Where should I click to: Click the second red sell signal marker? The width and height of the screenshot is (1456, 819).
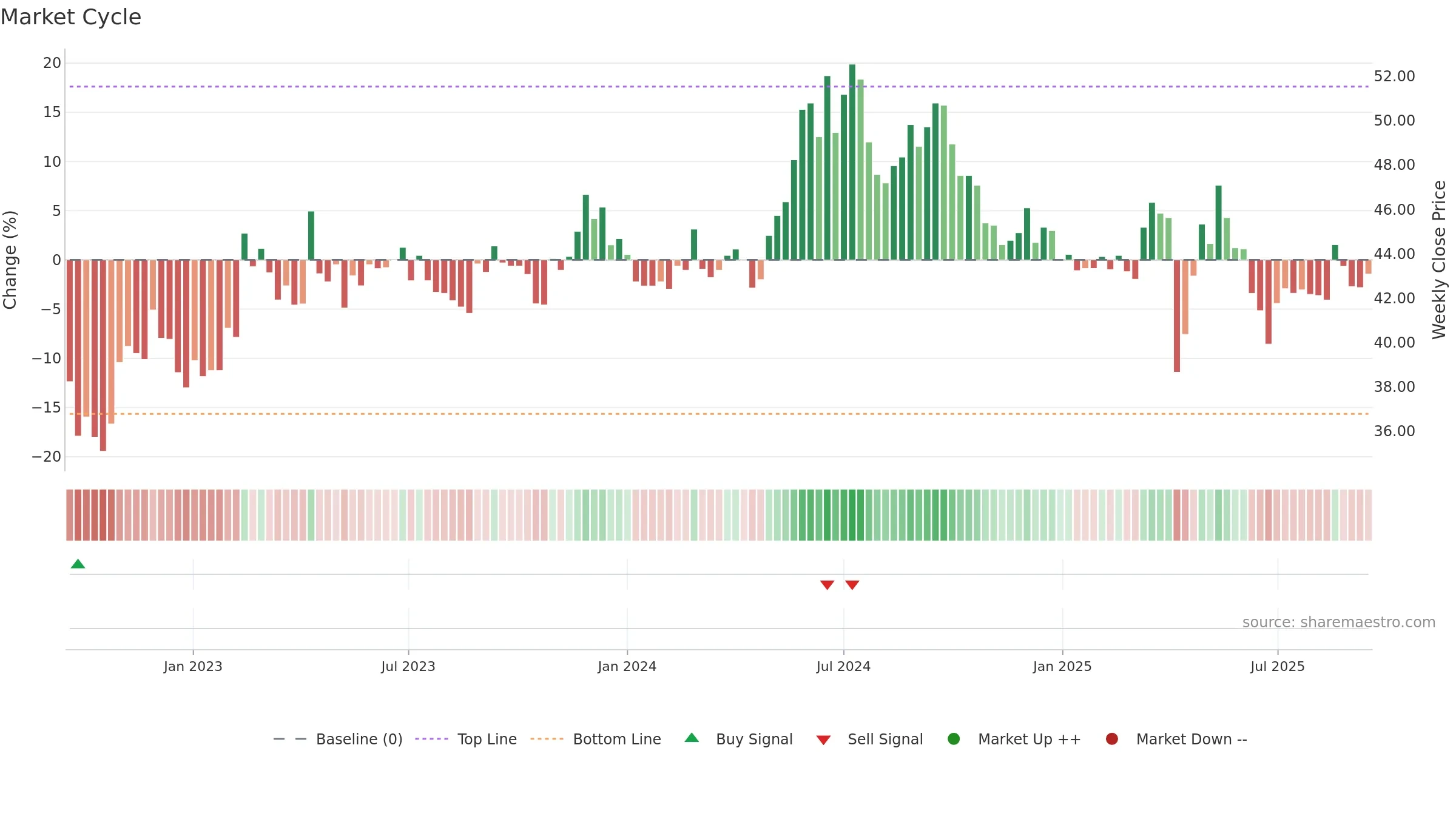(852, 585)
